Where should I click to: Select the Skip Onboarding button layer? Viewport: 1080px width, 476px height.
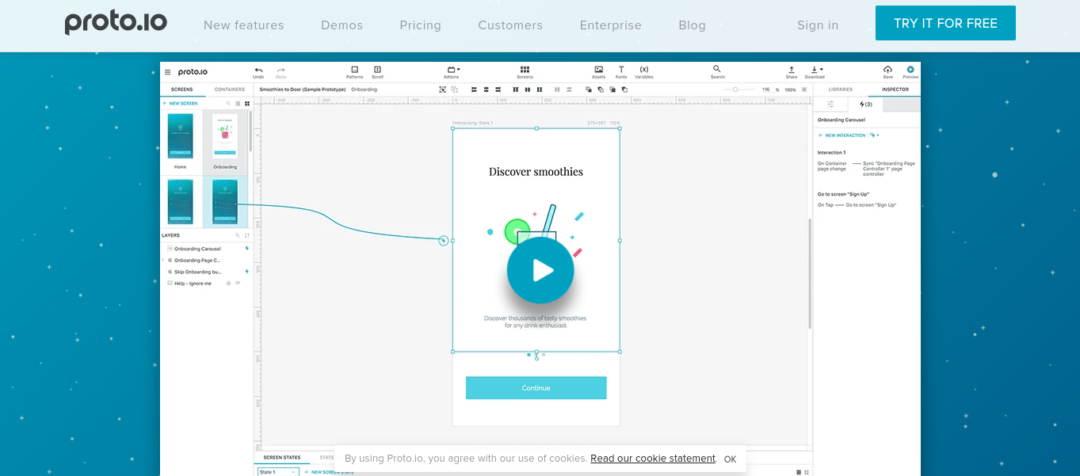198,271
